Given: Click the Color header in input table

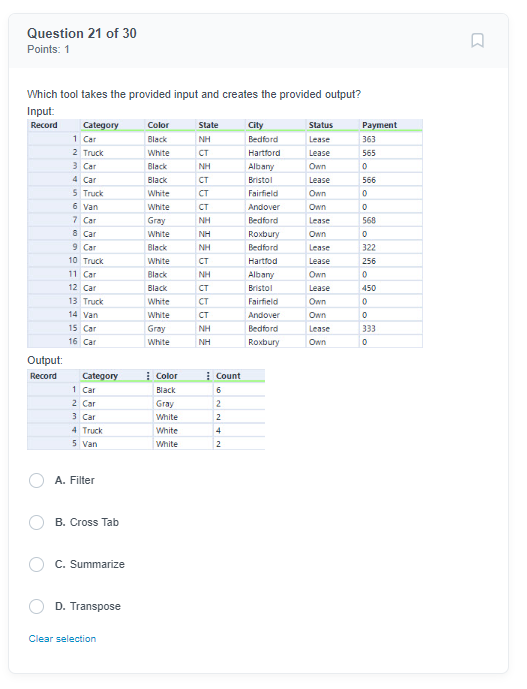Looking at the screenshot, I should [x=170, y=125].
